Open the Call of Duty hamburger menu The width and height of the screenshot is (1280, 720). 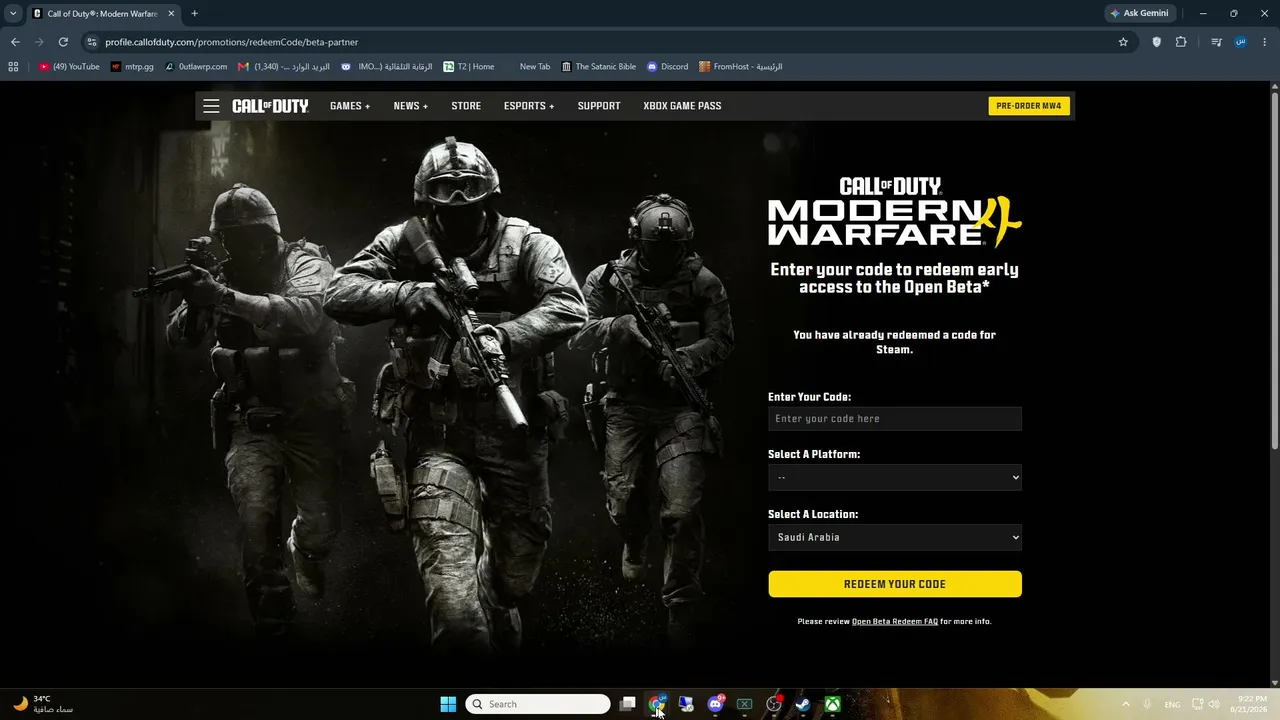[211, 106]
